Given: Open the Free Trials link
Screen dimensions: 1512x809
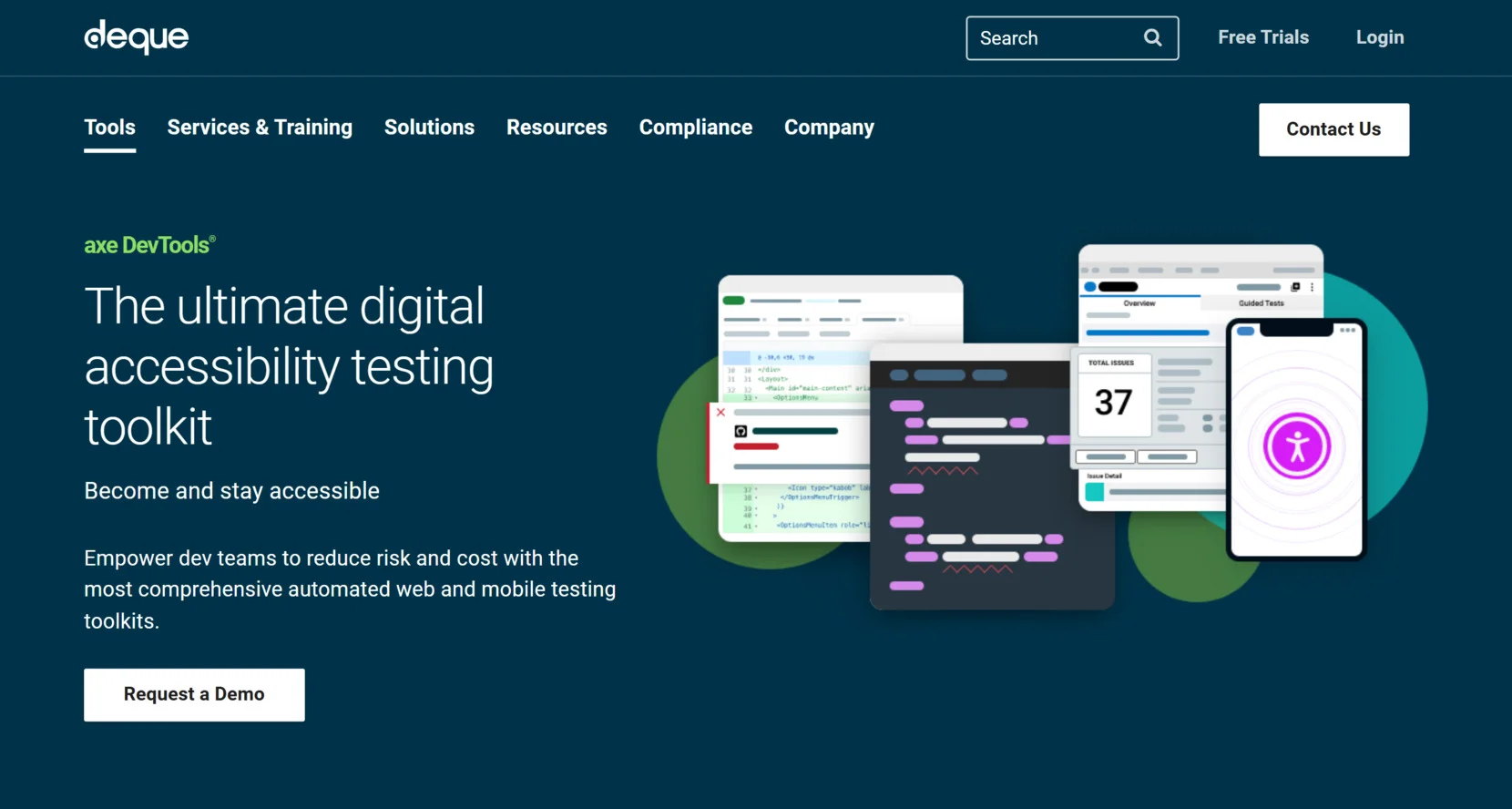Looking at the screenshot, I should pyautogui.click(x=1263, y=37).
